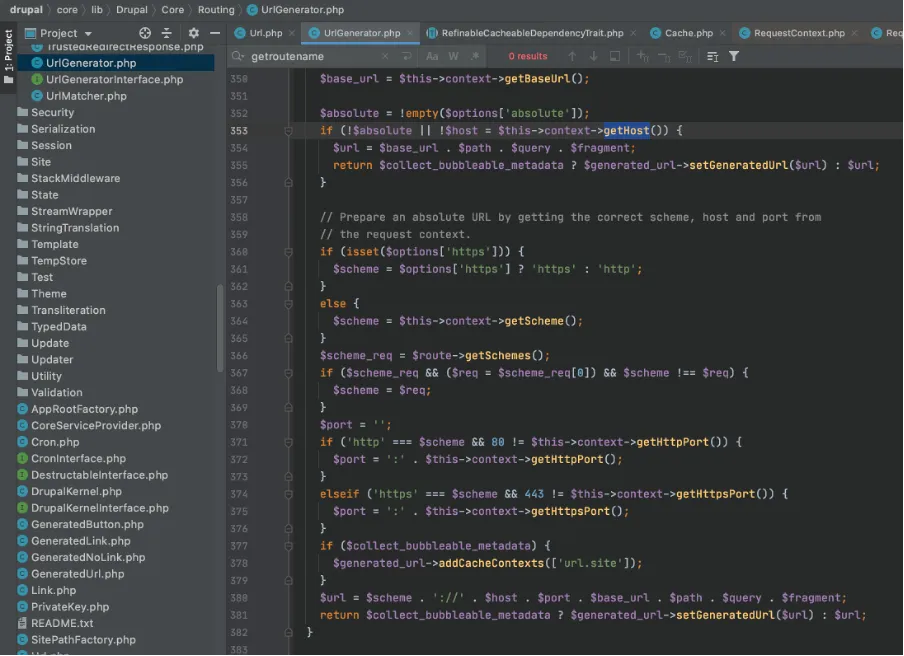Go to previous occurrence arrow up
The image size is (904, 656).
point(572,56)
